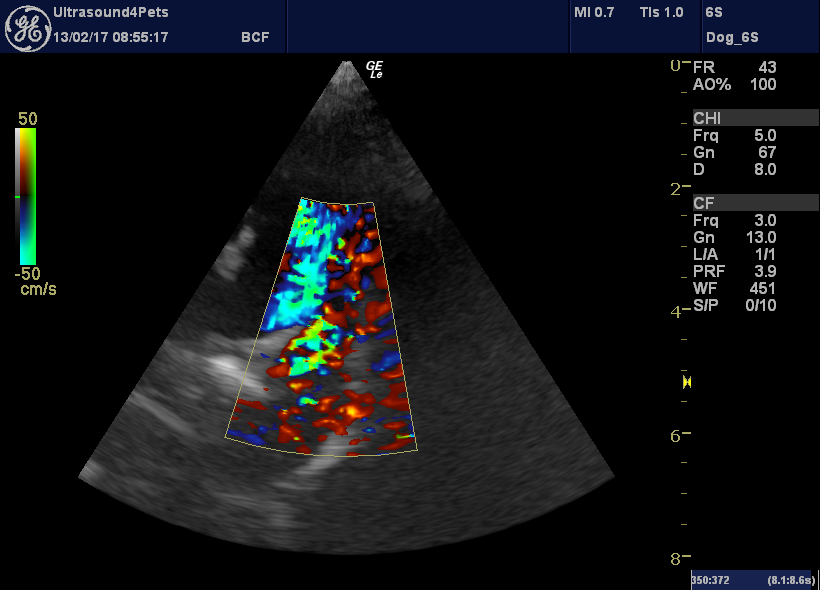This screenshot has width=820, height=590.
Task: Click the Ultrasound4Pets institution name
Action: coord(111,12)
